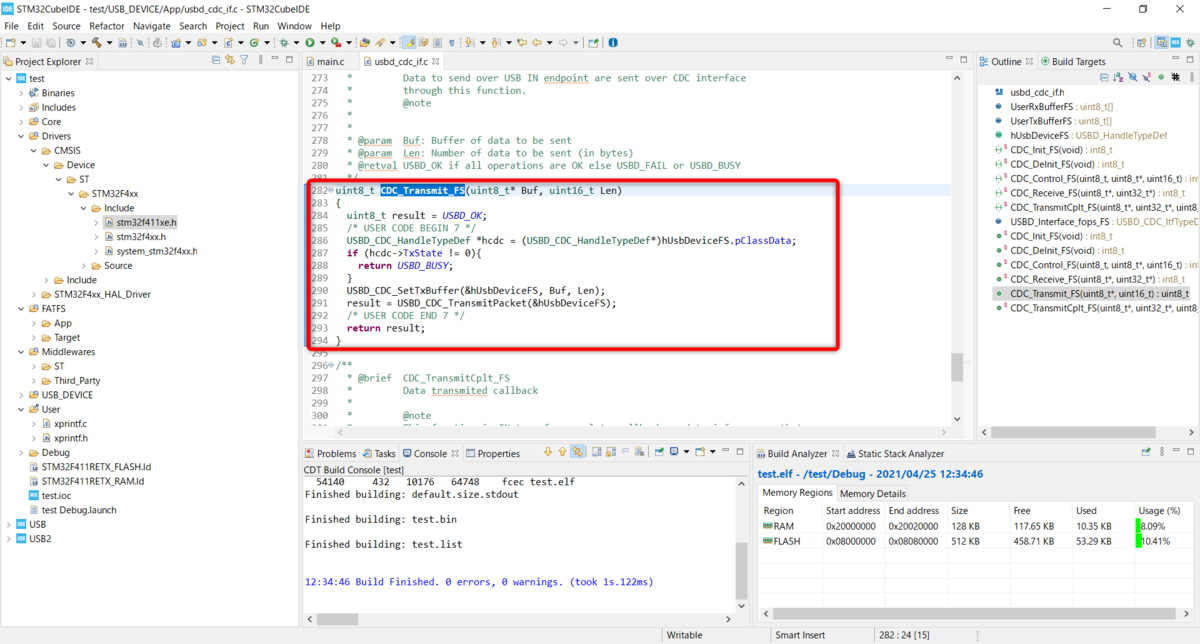Expand the USB2 project
Screen dimensions: 1200x644
tap(8, 539)
